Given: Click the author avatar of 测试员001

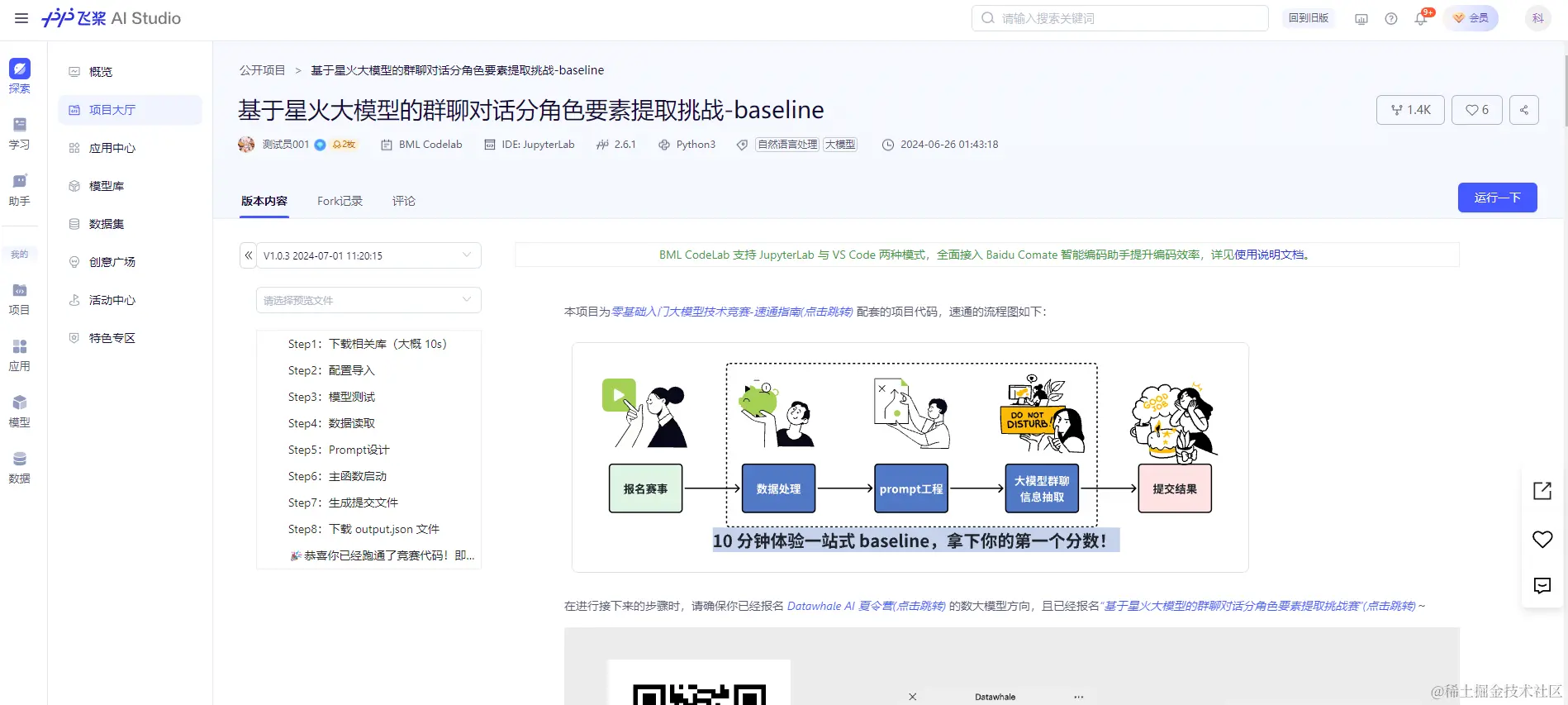Looking at the screenshot, I should tap(246, 145).
